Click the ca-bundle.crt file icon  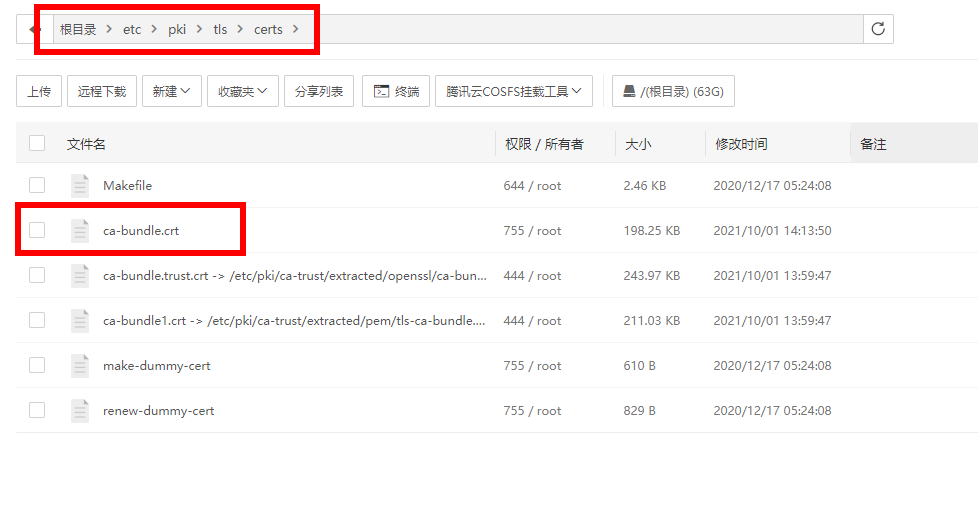pyautogui.click(x=80, y=231)
